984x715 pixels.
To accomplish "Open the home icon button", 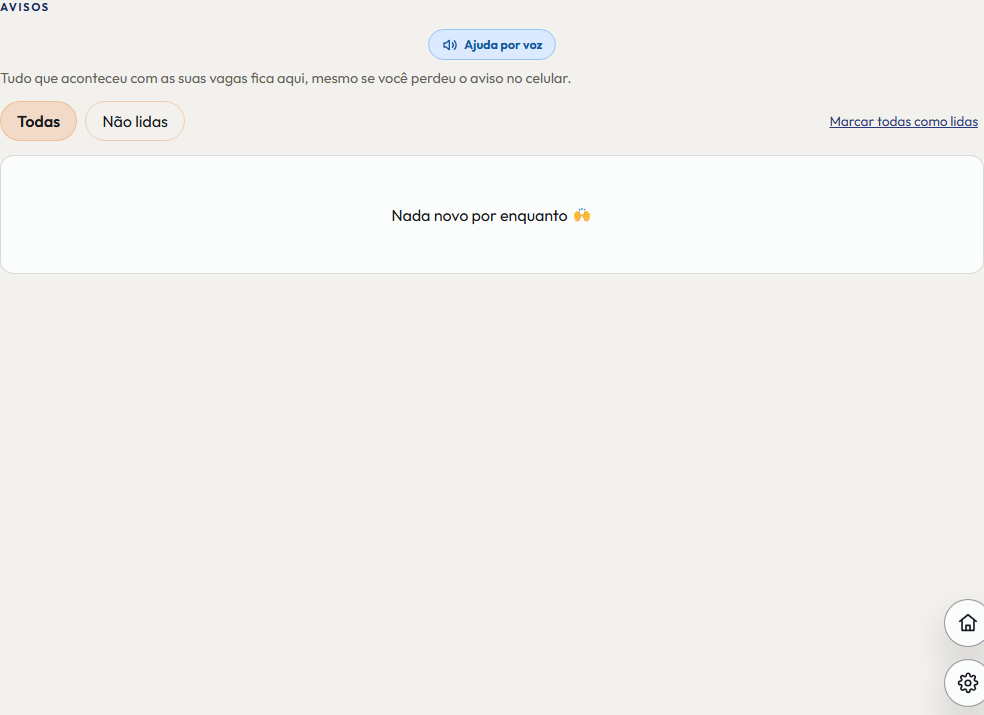I will (x=967, y=623).
